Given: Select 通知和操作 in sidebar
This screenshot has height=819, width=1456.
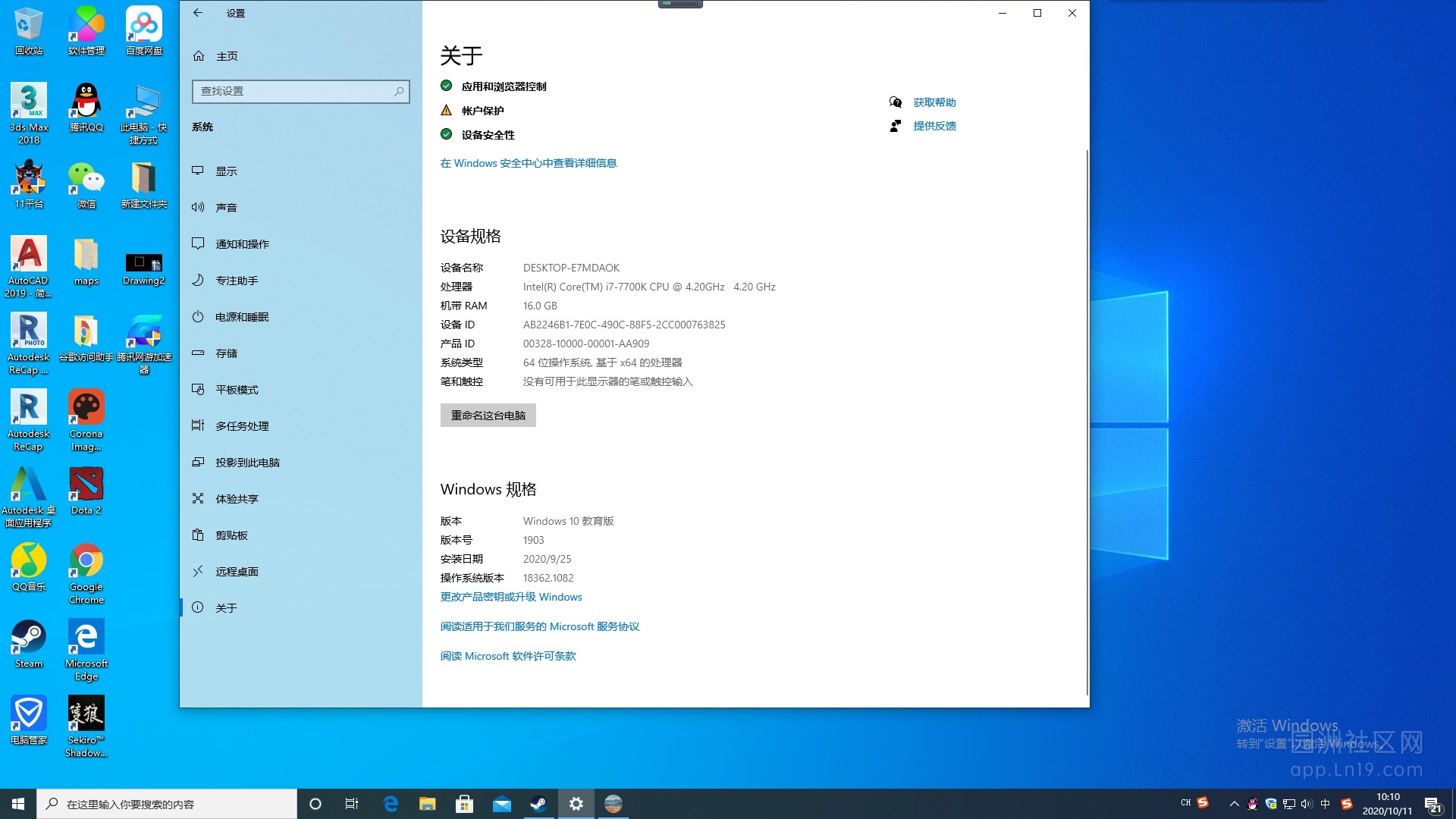Looking at the screenshot, I should click(x=242, y=244).
